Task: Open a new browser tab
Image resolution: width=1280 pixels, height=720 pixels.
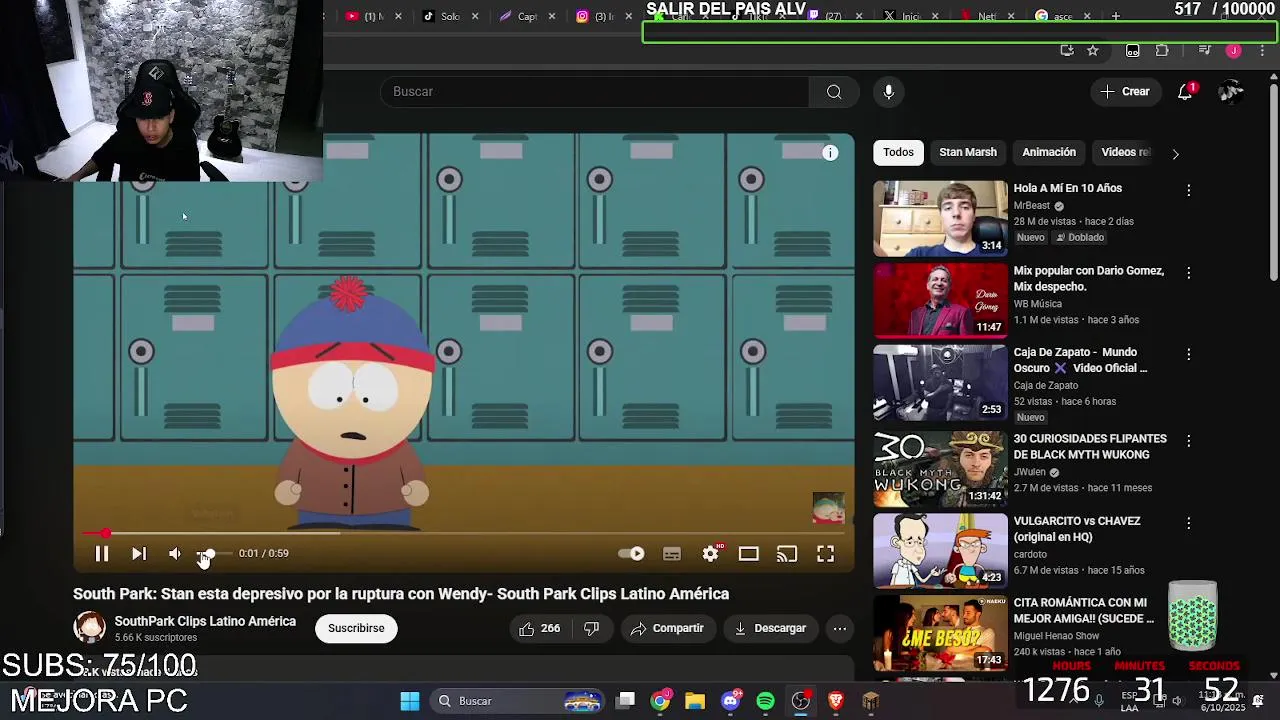Action: pos(1116,16)
